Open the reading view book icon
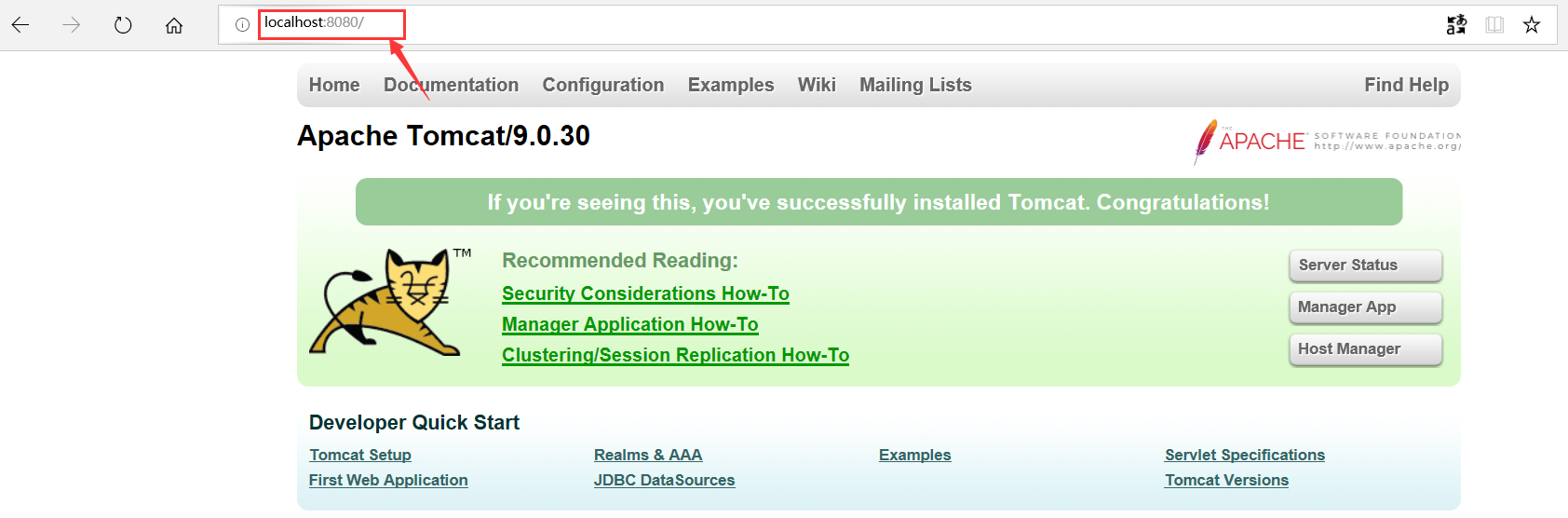Screen dimensions: 1568x518 1494,25
